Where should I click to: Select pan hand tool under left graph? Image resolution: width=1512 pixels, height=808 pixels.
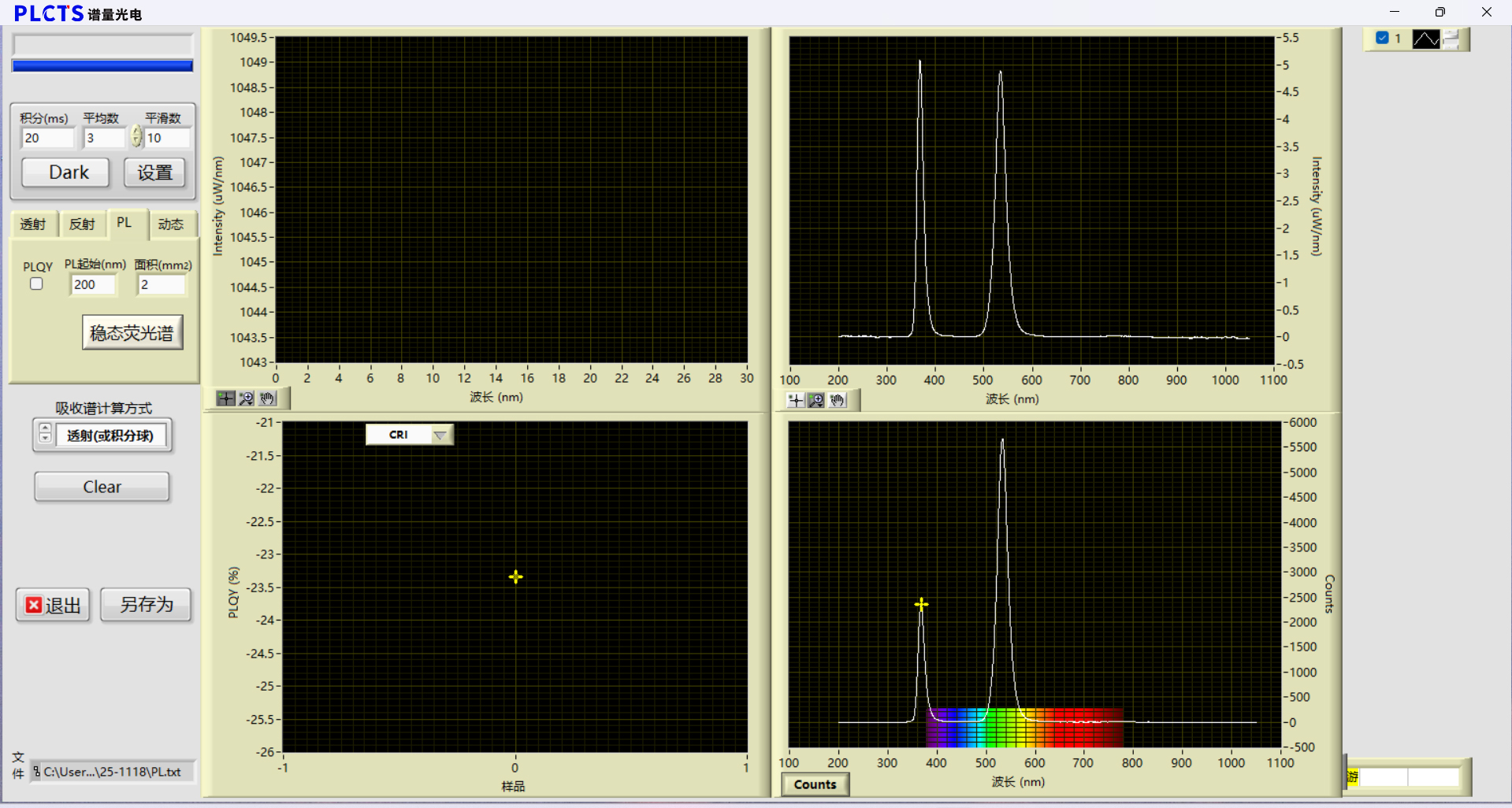pos(268,398)
